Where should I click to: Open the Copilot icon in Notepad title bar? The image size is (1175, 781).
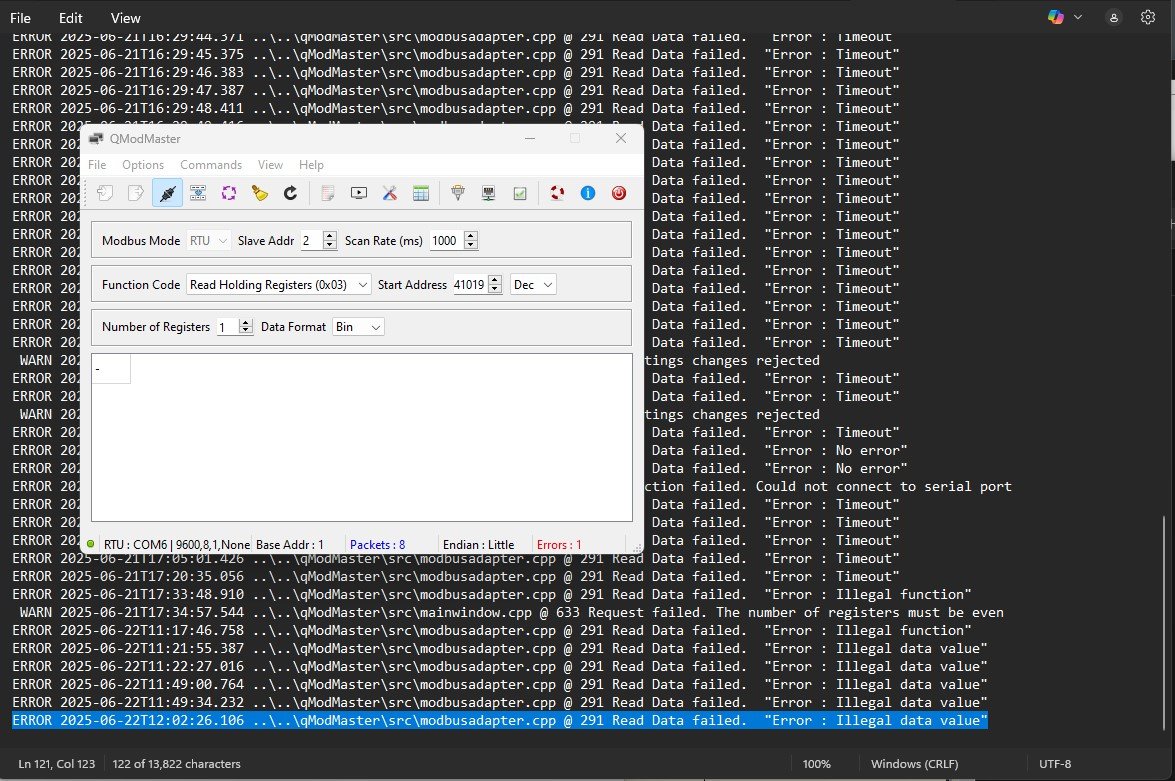[1056, 17]
